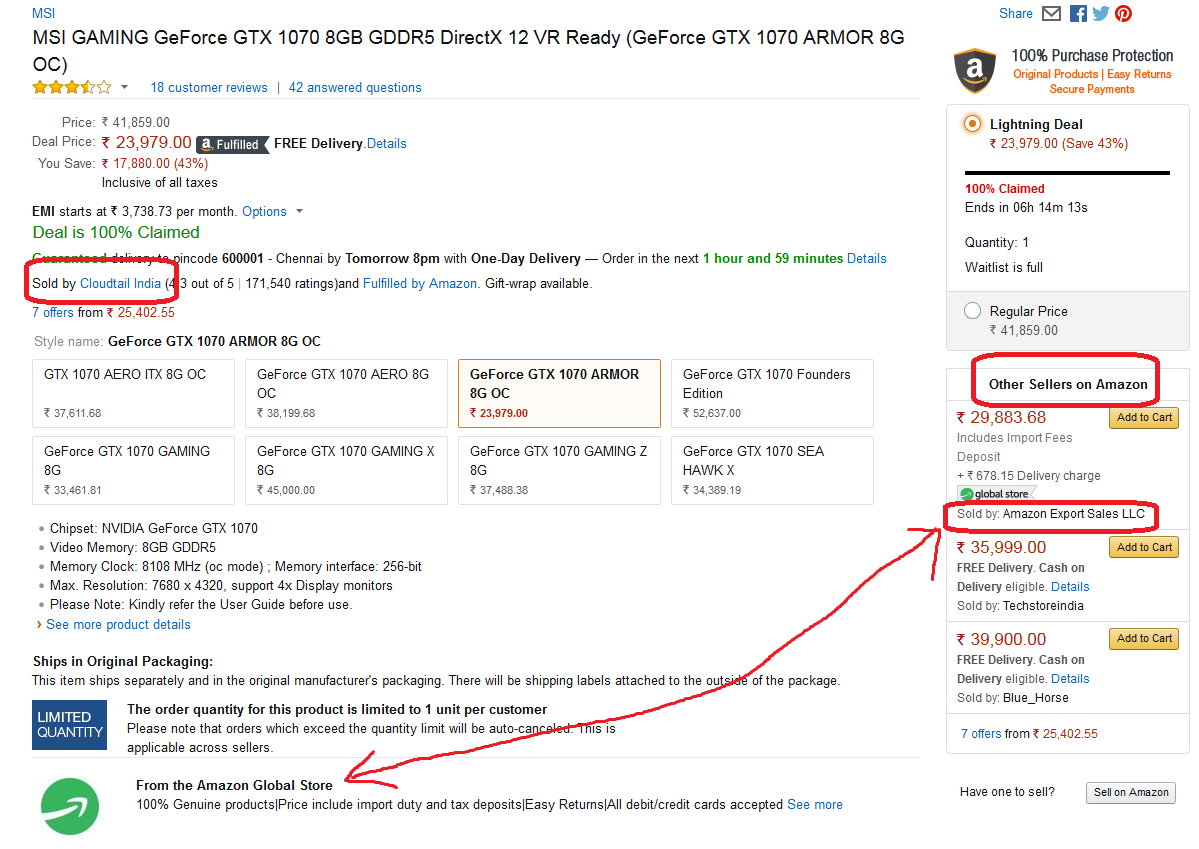This screenshot has height=849, width=1199.
Task: Select GeForce GTX 1070 GAMING 8G style
Action: pyautogui.click(x=133, y=470)
